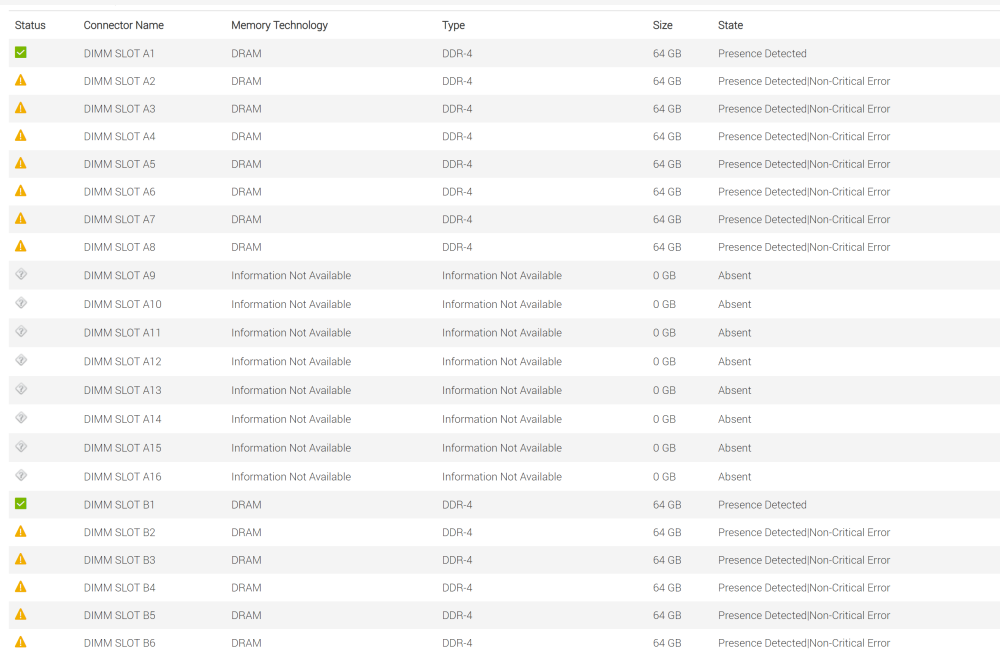Click Presence Detected state for DIMM SLOT B1
The height and width of the screenshot is (649, 1000).
pyautogui.click(x=762, y=505)
